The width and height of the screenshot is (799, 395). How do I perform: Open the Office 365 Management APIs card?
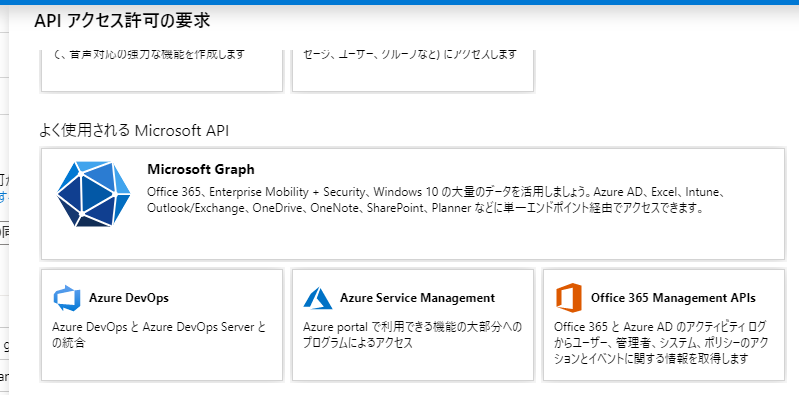[664, 325]
